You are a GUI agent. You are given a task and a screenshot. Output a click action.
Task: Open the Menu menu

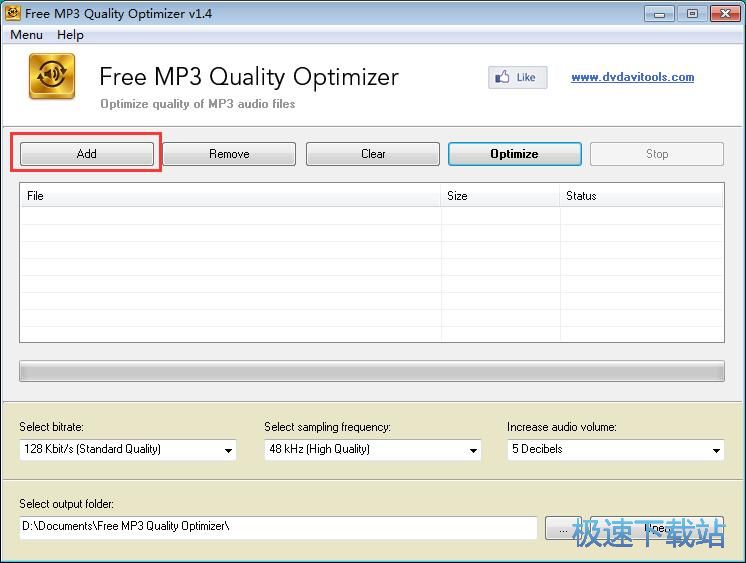coord(26,35)
